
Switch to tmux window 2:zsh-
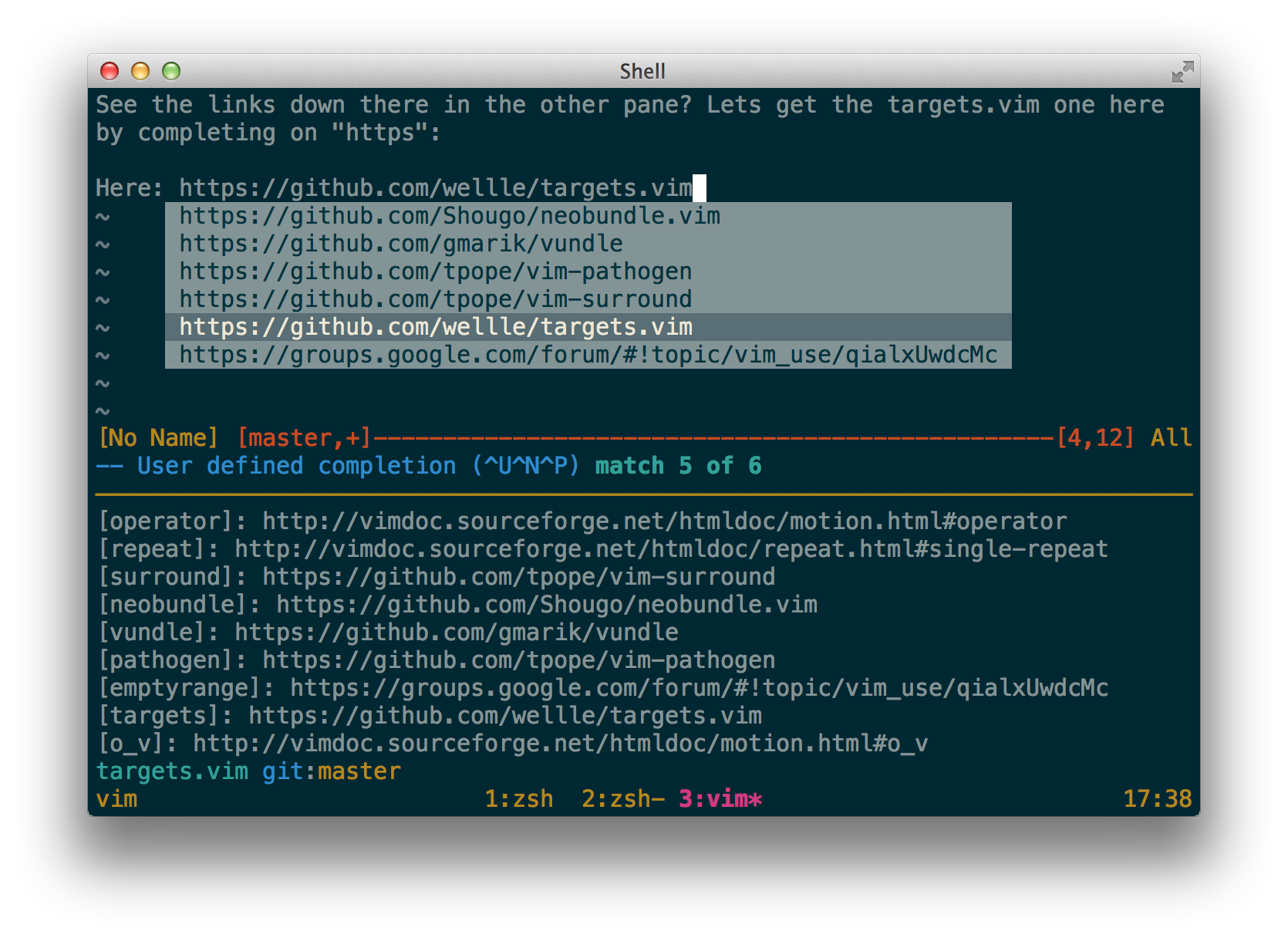point(623,798)
